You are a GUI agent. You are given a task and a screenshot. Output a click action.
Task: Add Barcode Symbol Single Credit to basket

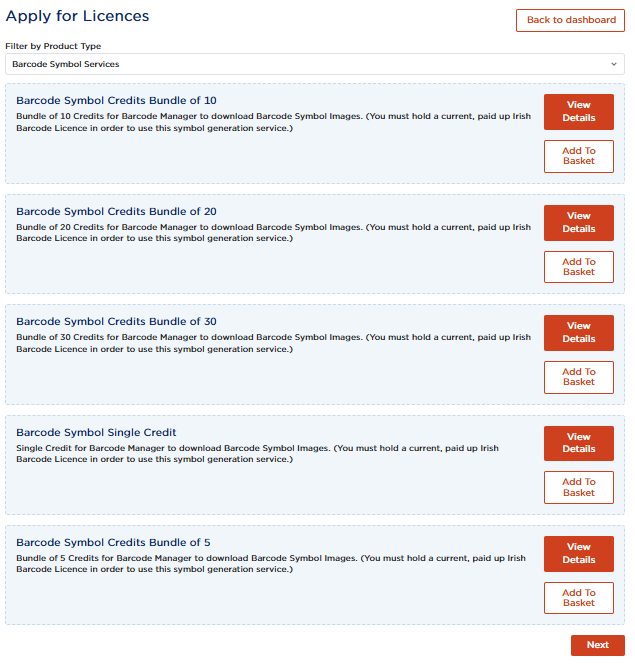pos(578,487)
